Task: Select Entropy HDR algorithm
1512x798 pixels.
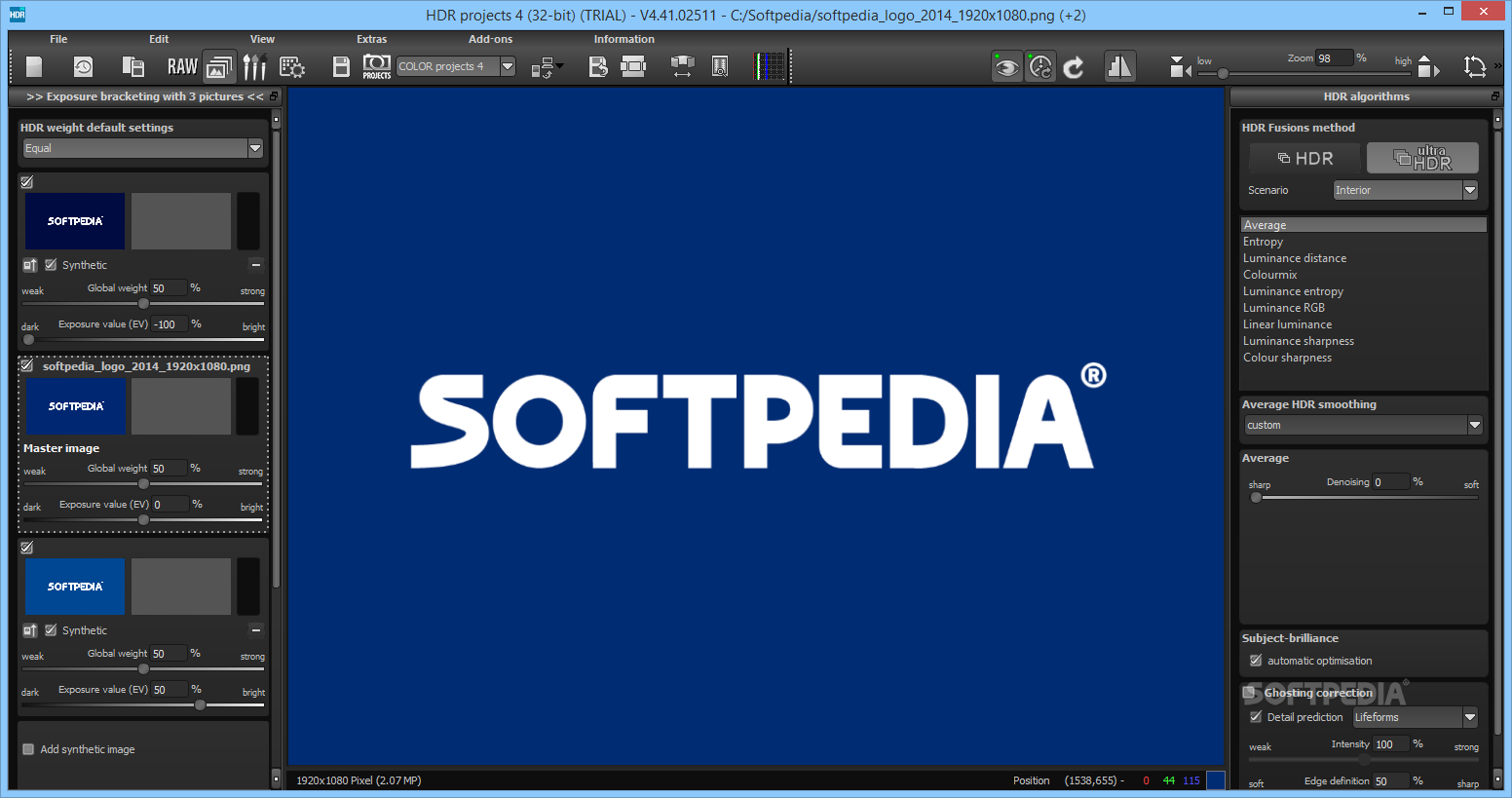Action: coord(1363,242)
